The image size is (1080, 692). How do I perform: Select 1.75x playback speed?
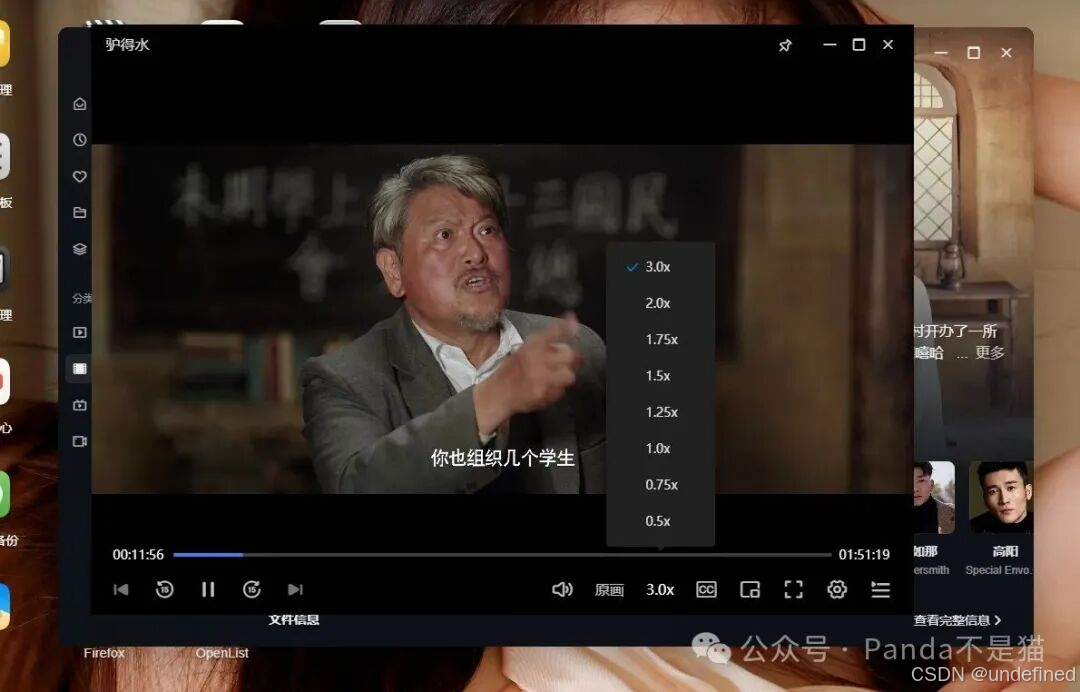pyautogui.click(x=660, y=339)
